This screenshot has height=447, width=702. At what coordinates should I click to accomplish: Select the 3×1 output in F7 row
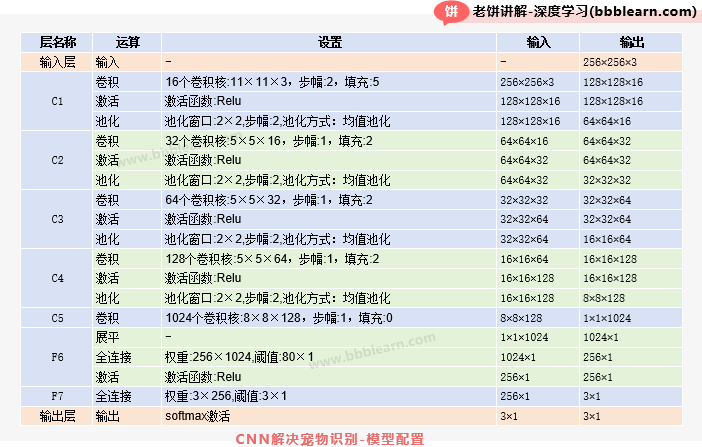point(631,396)
